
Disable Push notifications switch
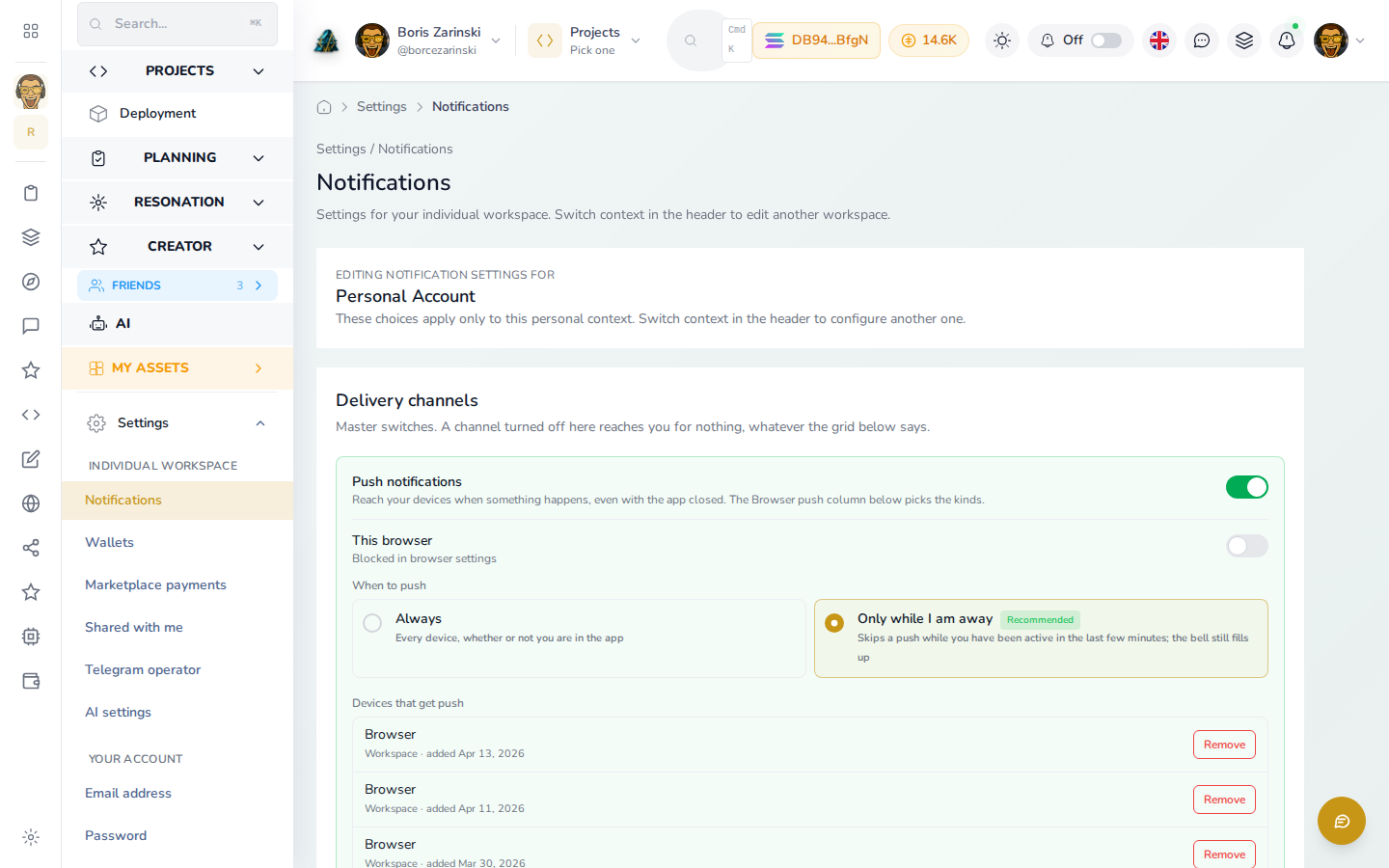(x=1247, y=487)
